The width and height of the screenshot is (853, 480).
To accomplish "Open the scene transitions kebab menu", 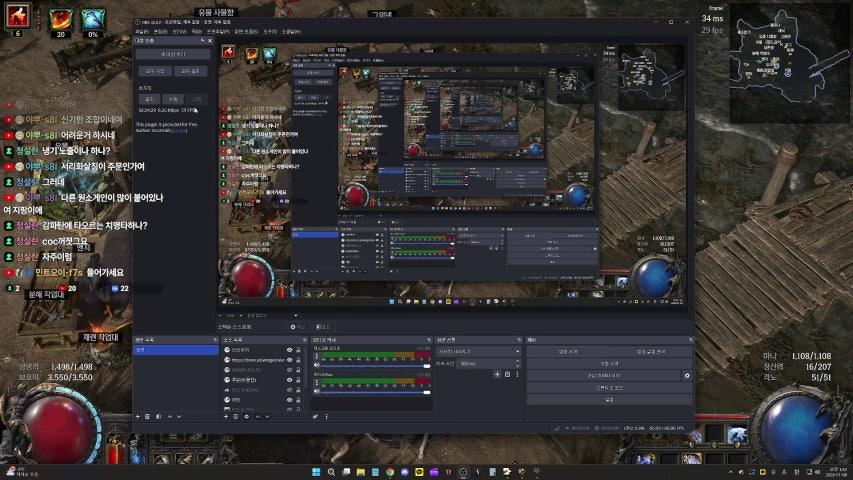I will click(517, 374).
